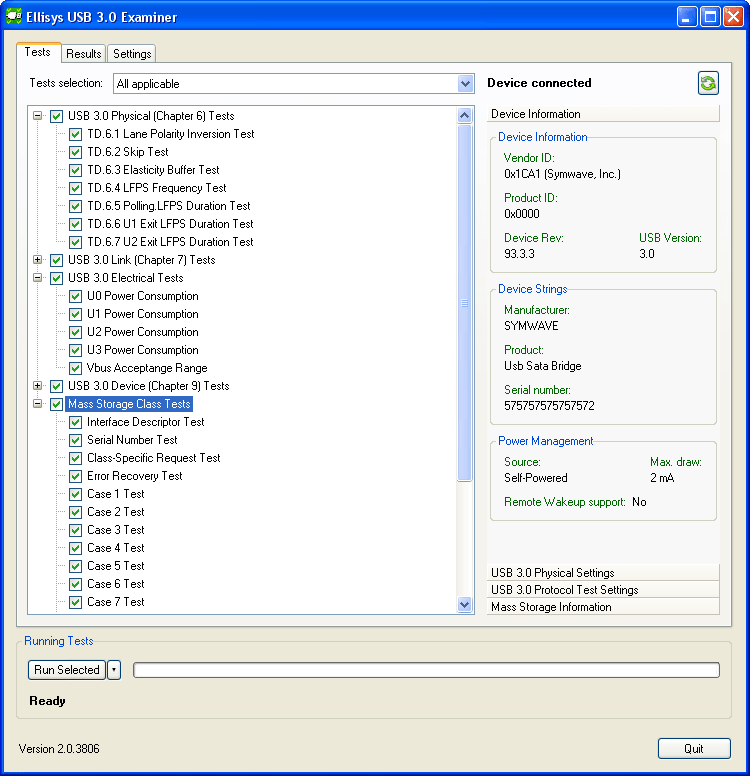Viewport: 750px width, 776px height.
Task: Switch to the Results tab
Action: click(x=84, y=54)
